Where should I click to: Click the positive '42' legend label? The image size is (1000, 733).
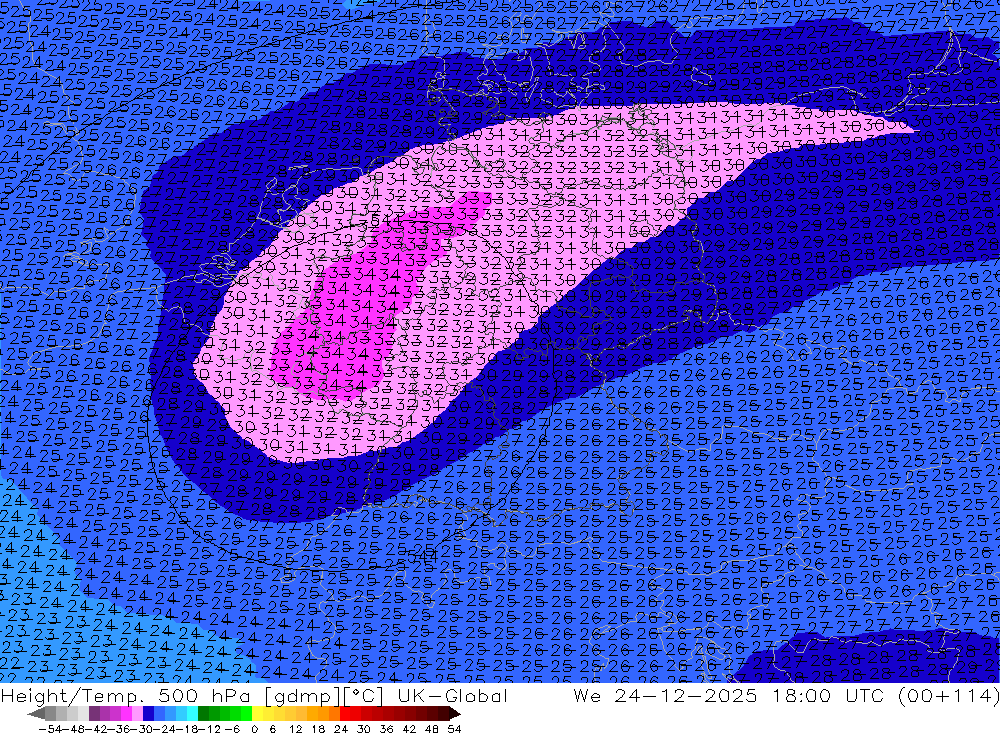click(x=409, y=729)
